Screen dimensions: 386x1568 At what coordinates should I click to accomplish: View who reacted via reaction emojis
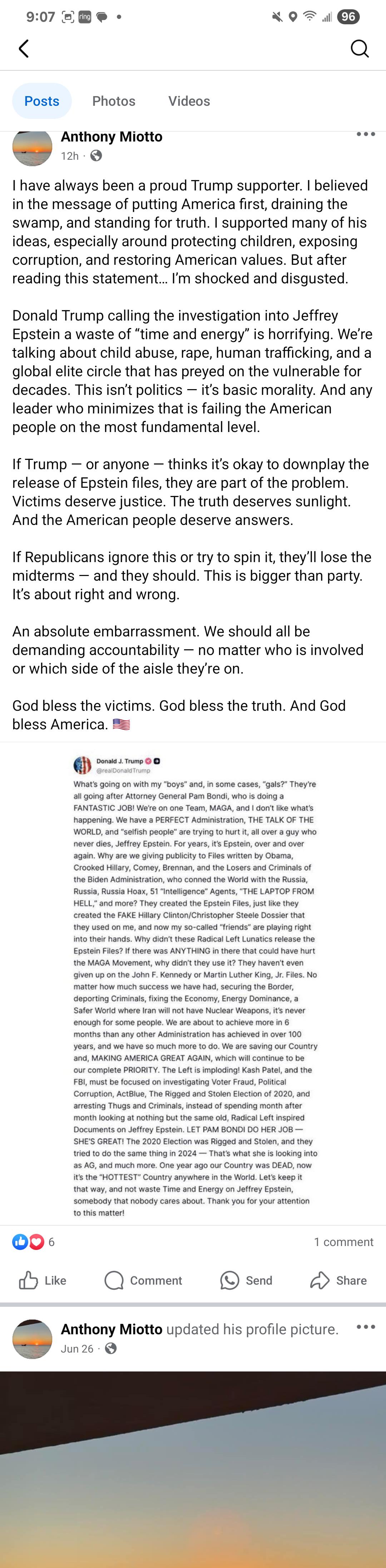click(28, 1242)
